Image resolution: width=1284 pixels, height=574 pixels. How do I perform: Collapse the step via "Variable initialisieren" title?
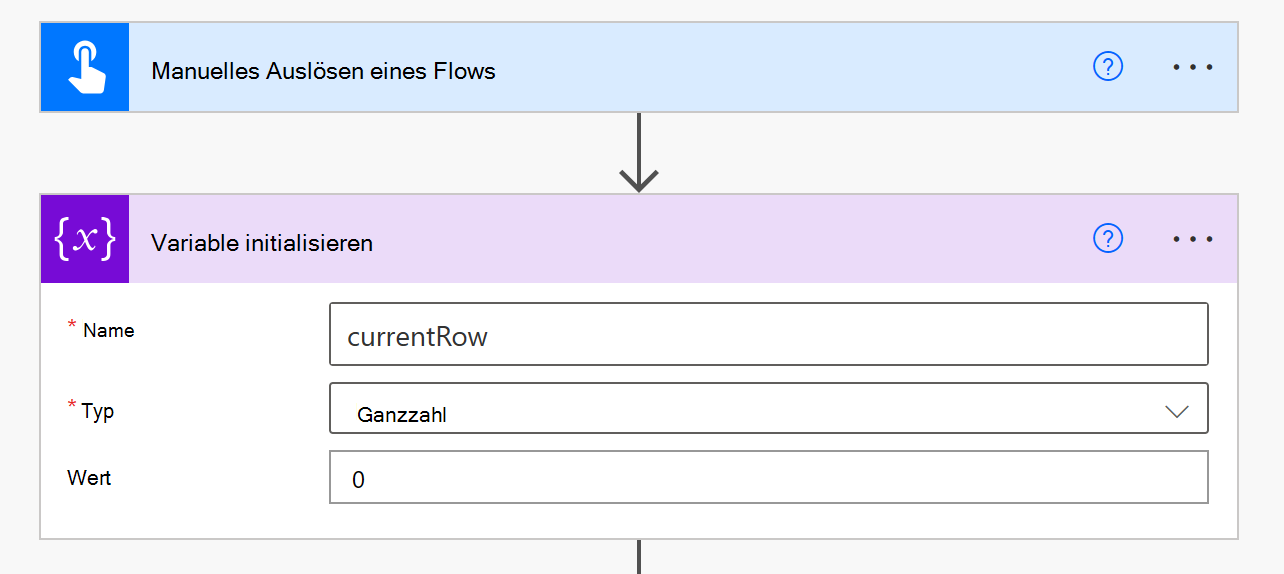(x=262, y=243)
